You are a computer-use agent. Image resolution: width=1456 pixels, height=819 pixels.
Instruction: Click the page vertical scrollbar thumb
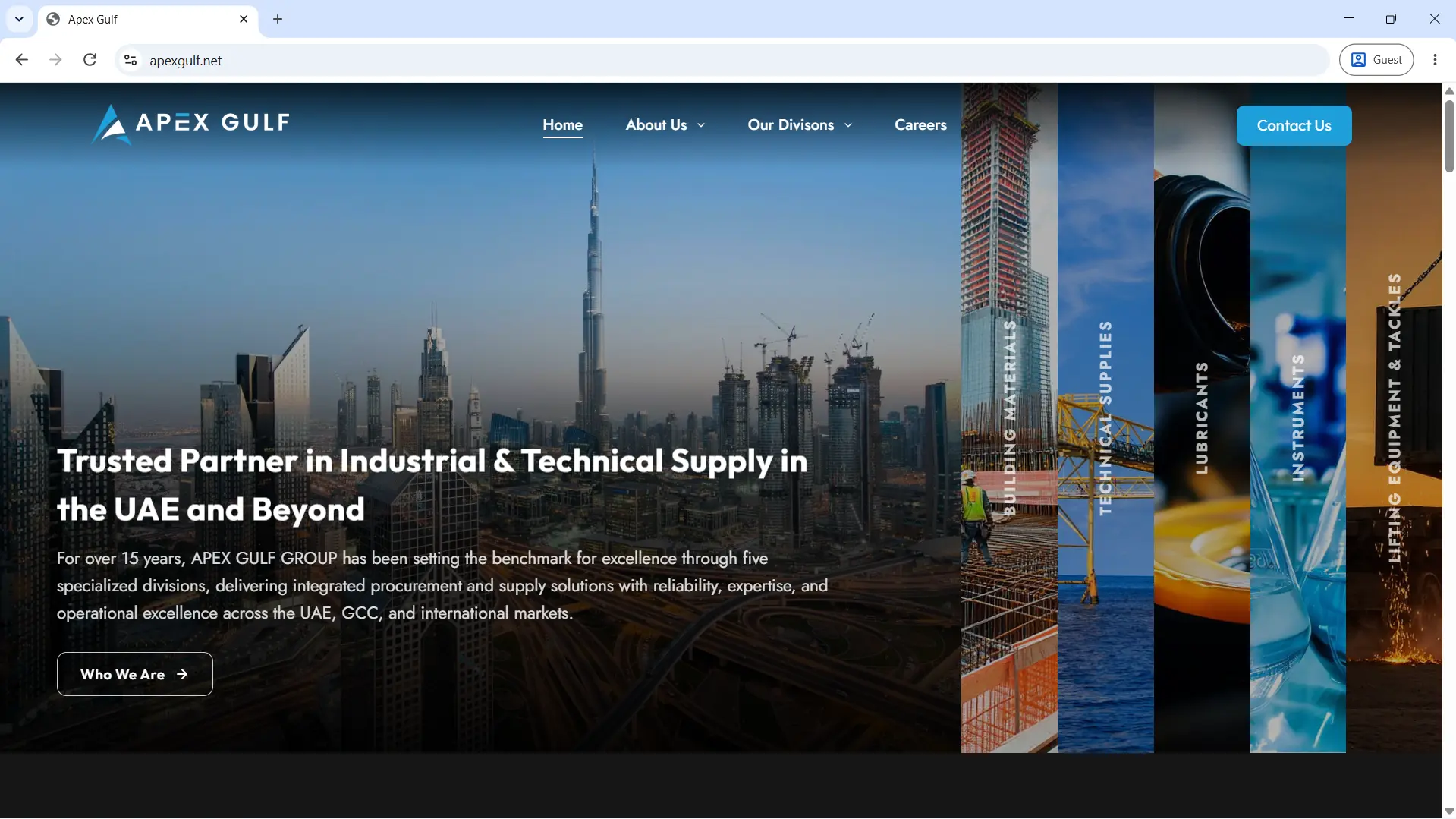1449,135
